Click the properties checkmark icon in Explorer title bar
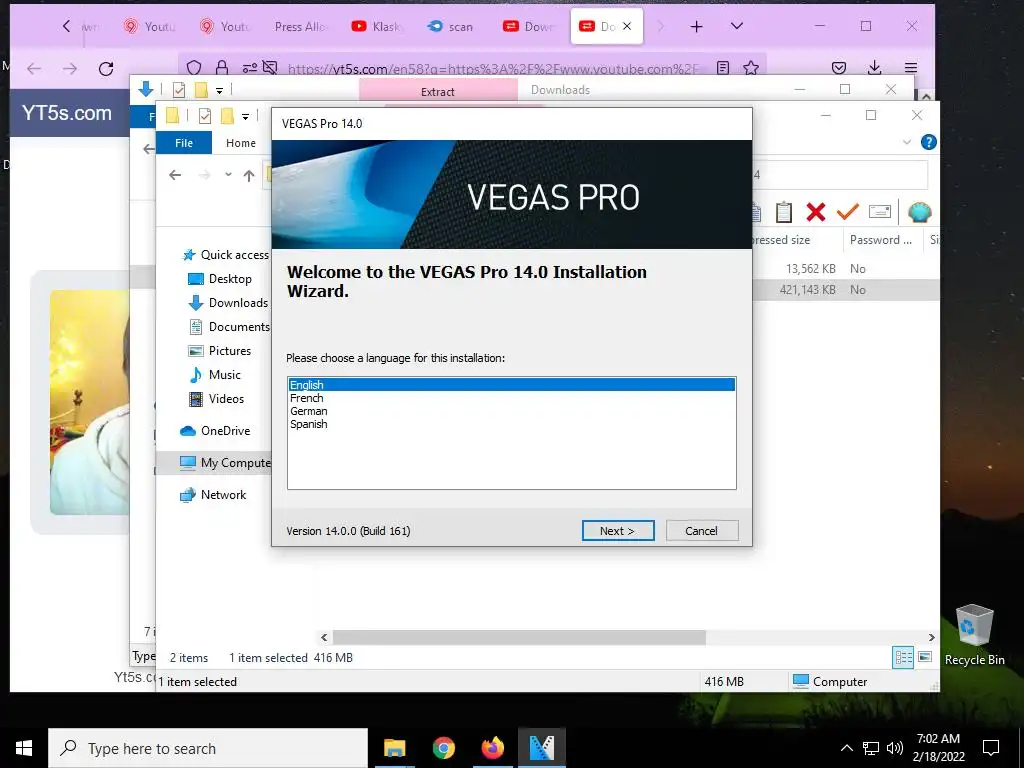 coord(204,116)
